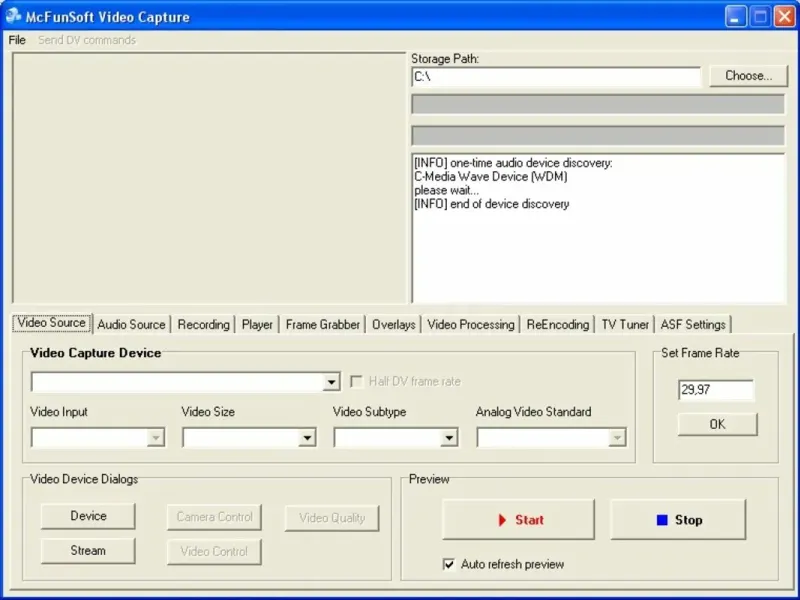The width and height of the screenshot is (800, 600).
Task: Minimize the McFunSoft Video Capture window
Action: coord(735,16)
